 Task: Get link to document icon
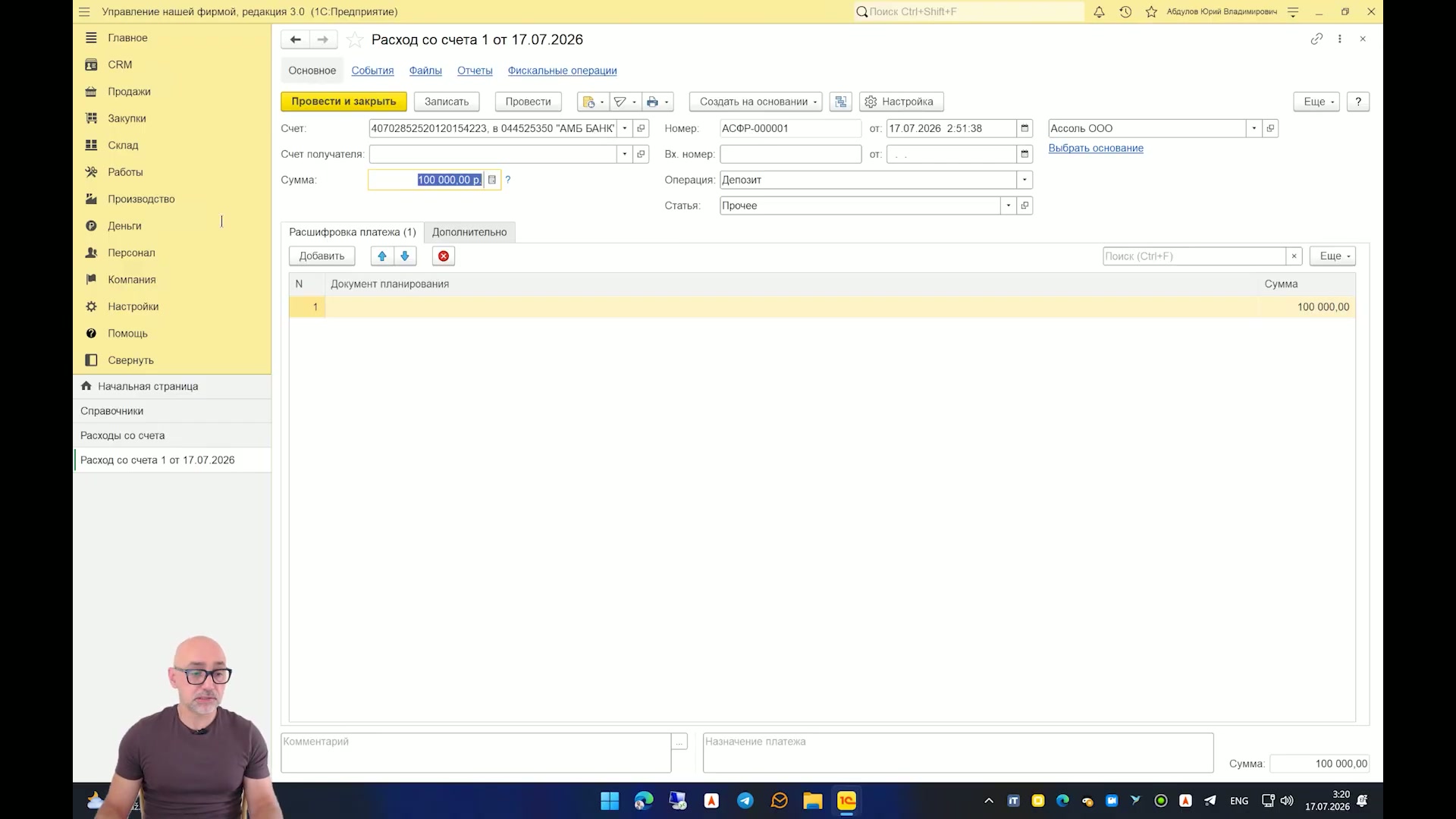(x=1316, y=39)
